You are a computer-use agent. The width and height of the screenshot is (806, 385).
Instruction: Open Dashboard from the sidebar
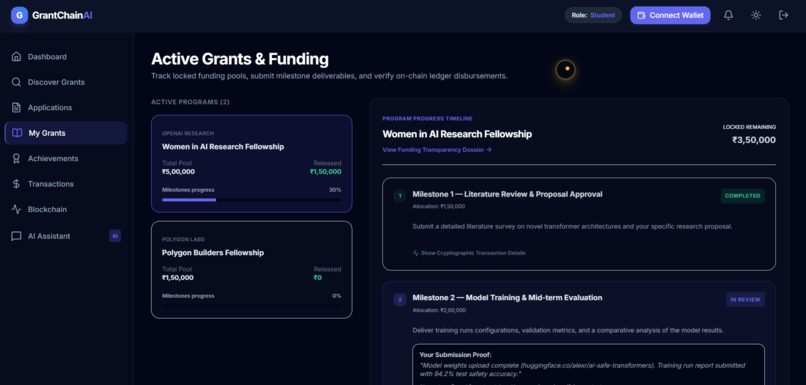(66, 57)
